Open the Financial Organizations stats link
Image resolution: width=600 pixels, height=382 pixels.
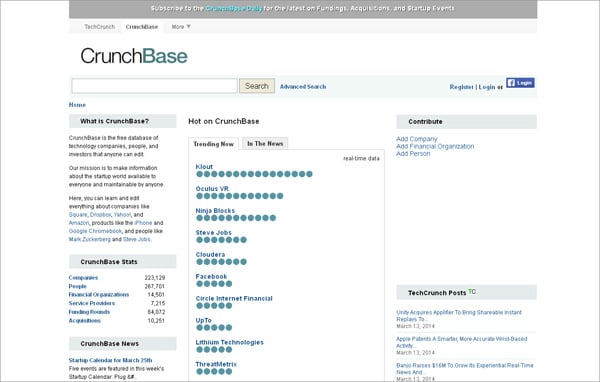coord(99,295)
